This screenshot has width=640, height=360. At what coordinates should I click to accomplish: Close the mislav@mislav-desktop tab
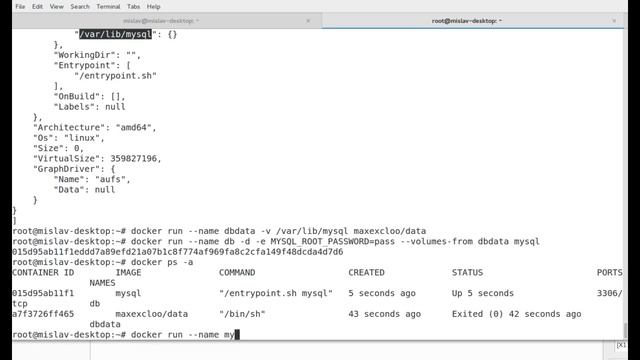(308, 21)
